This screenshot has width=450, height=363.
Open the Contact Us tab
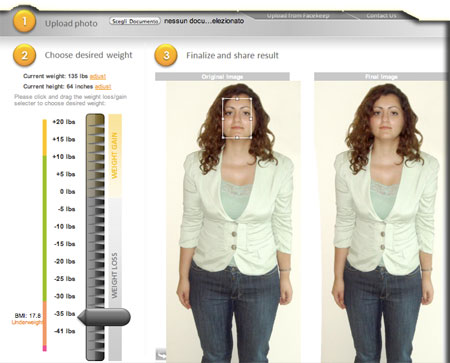click(x=381, y=16)
